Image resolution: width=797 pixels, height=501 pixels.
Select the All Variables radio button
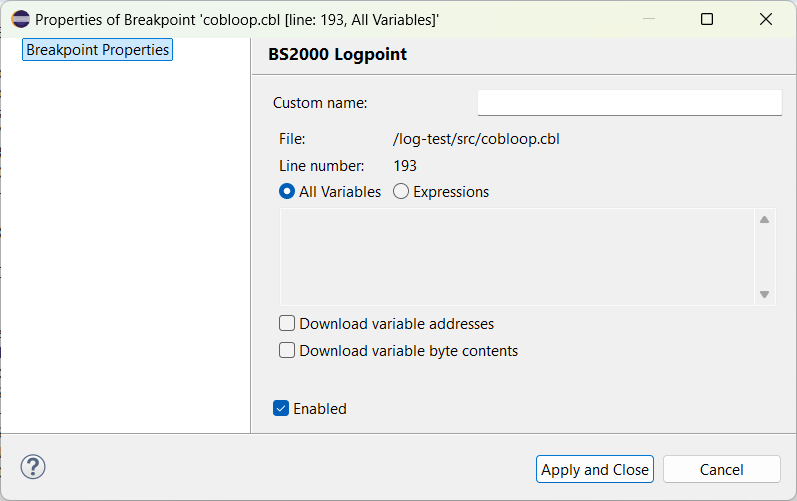(288, 192)
